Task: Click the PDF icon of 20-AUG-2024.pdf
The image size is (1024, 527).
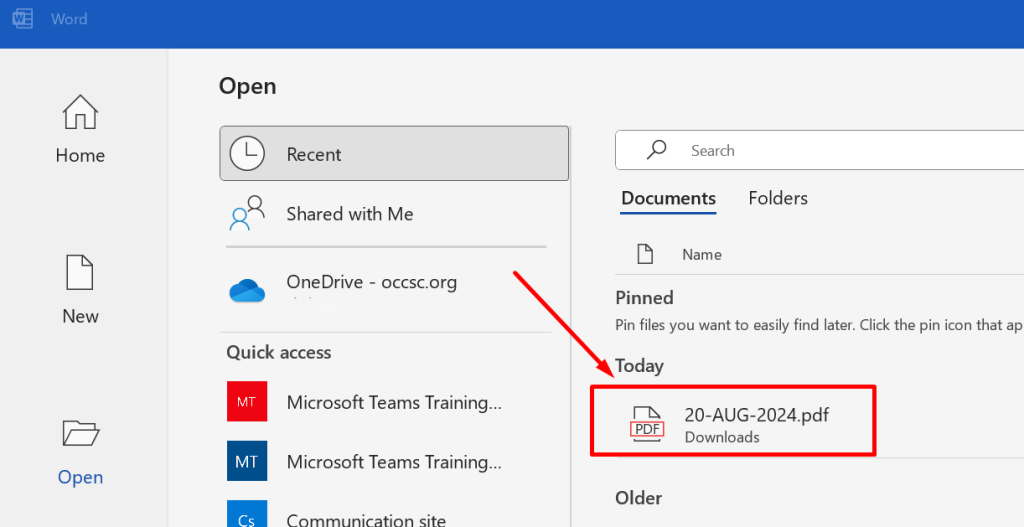Action: point(647,424)
